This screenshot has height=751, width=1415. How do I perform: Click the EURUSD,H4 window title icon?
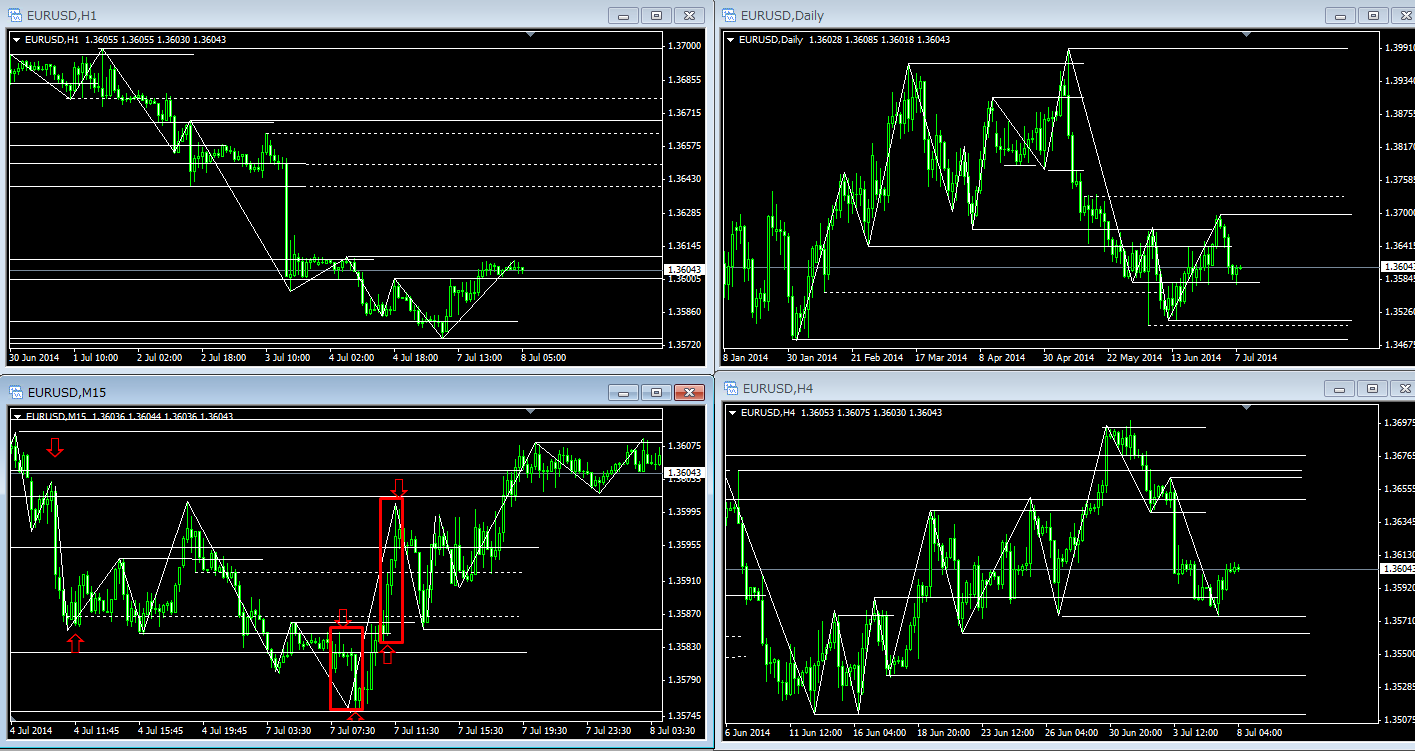click(730, 388)
